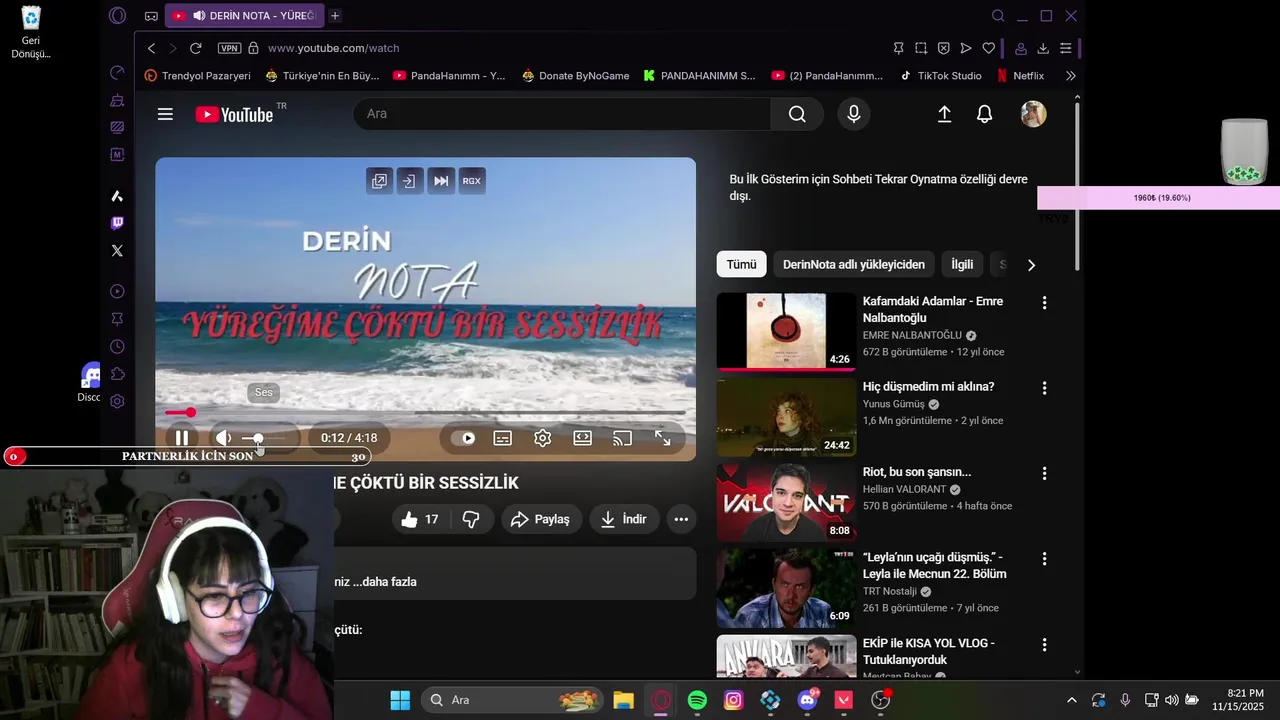
Task: Open Twitch in the Opera sidebar
Action: 117,223
